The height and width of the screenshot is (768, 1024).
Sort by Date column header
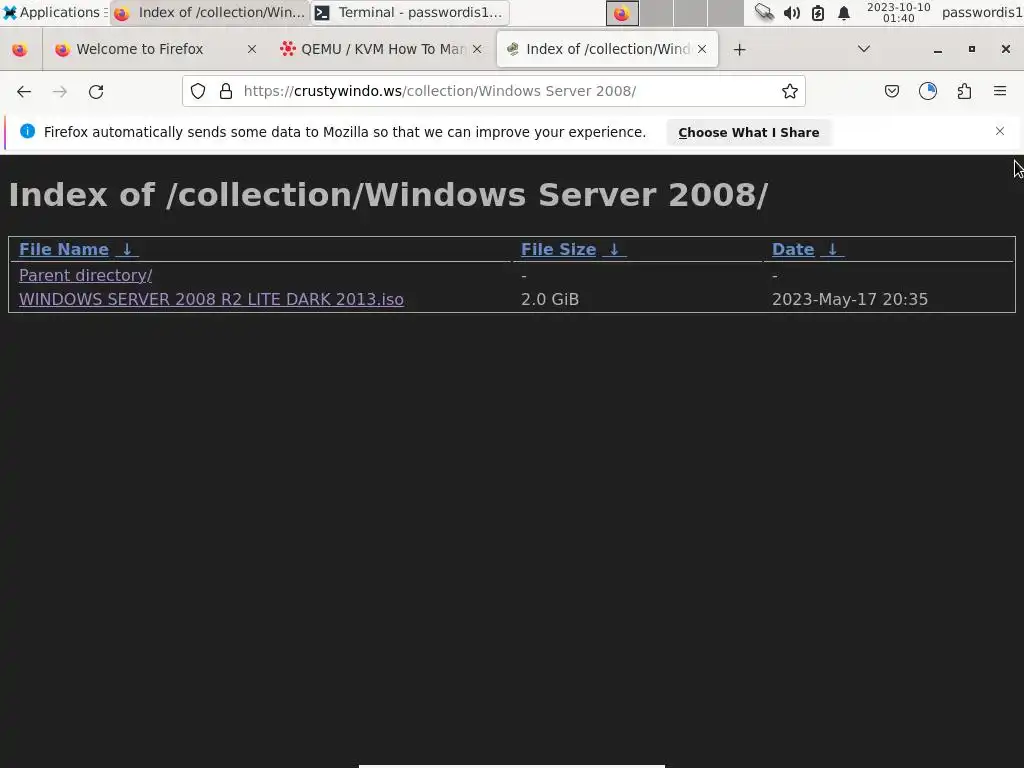tap(793, 249)
